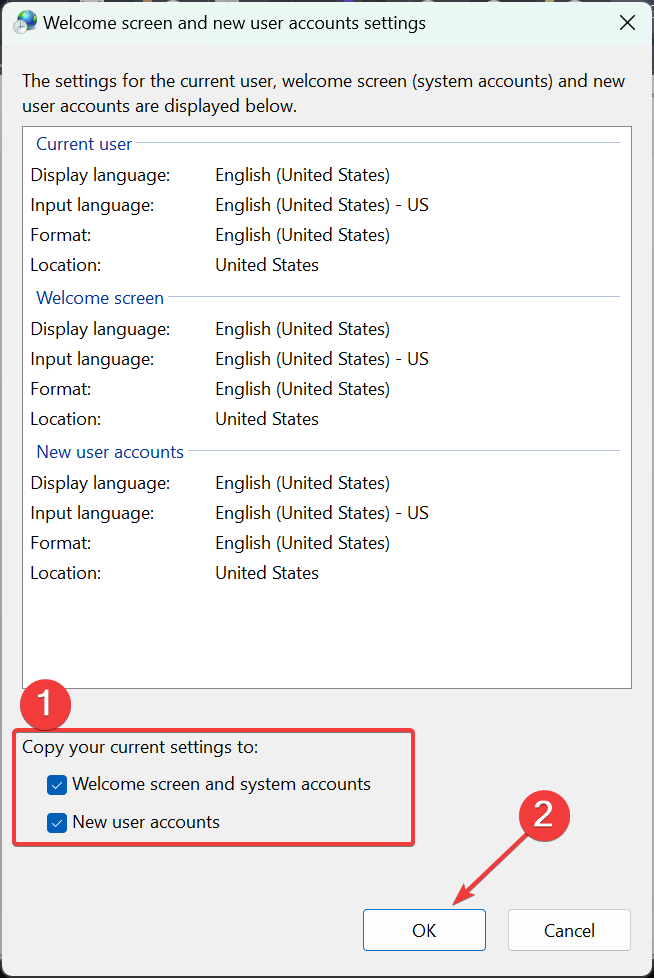Close the Welcome screen settings dialog
The width and height of the screenshot is (654, 978).
pos(627,22)
